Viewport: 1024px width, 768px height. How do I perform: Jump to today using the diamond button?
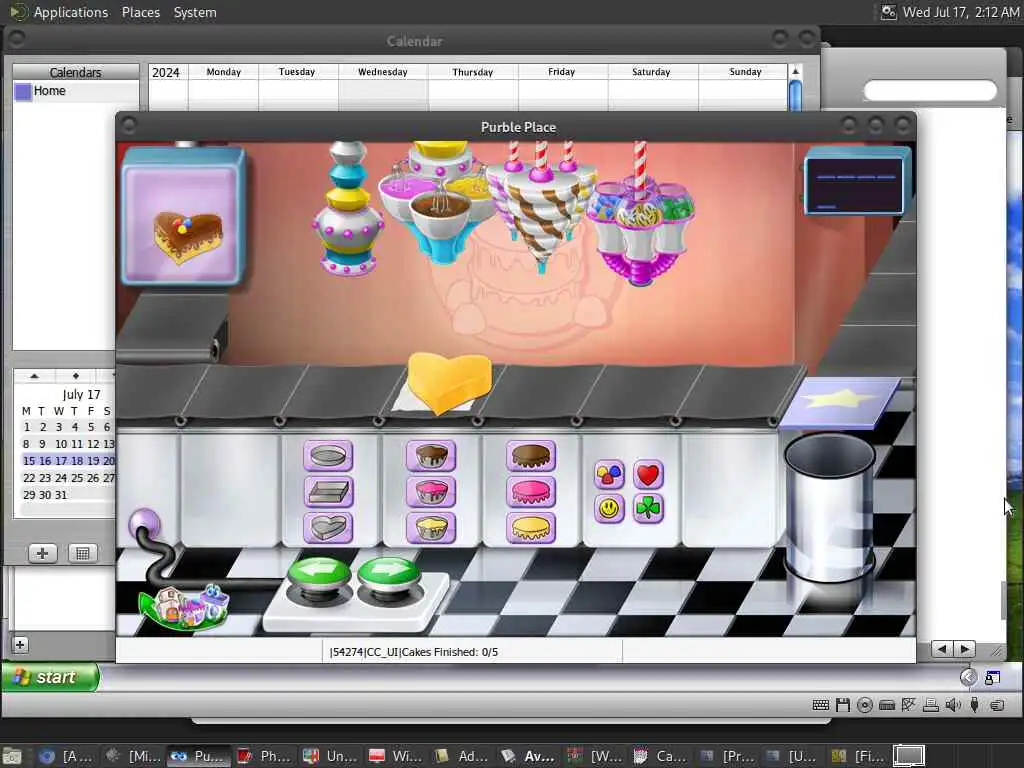pyautogui.click(x=76, y=376)
